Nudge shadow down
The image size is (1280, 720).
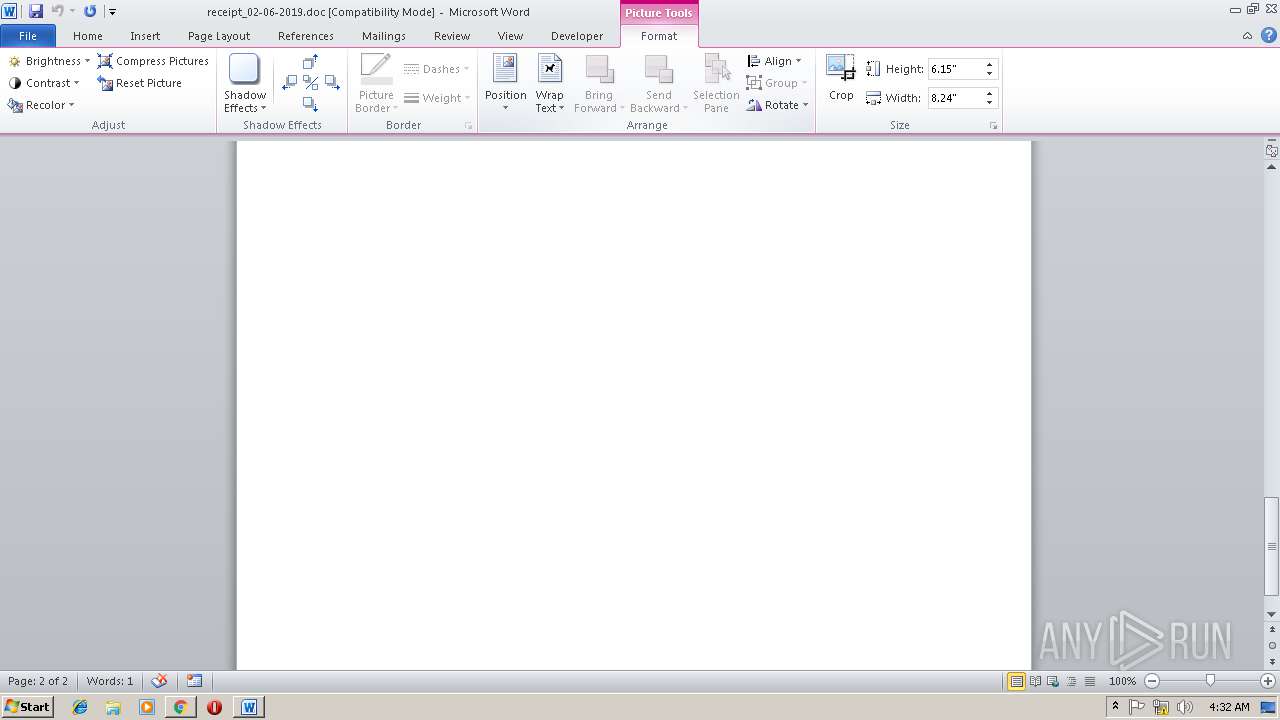(x=310, y=104)
